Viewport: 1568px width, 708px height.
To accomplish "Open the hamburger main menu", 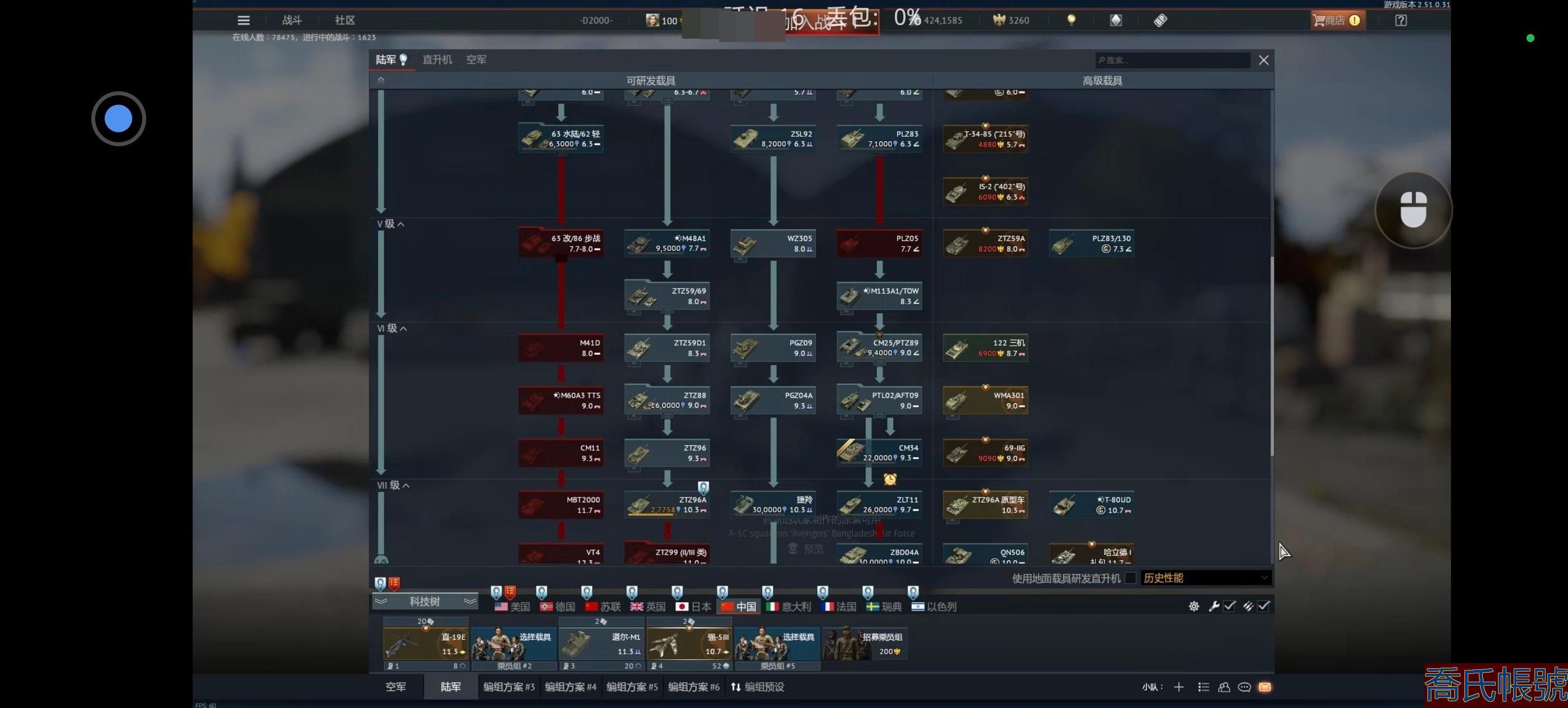I will pos(244,20).
